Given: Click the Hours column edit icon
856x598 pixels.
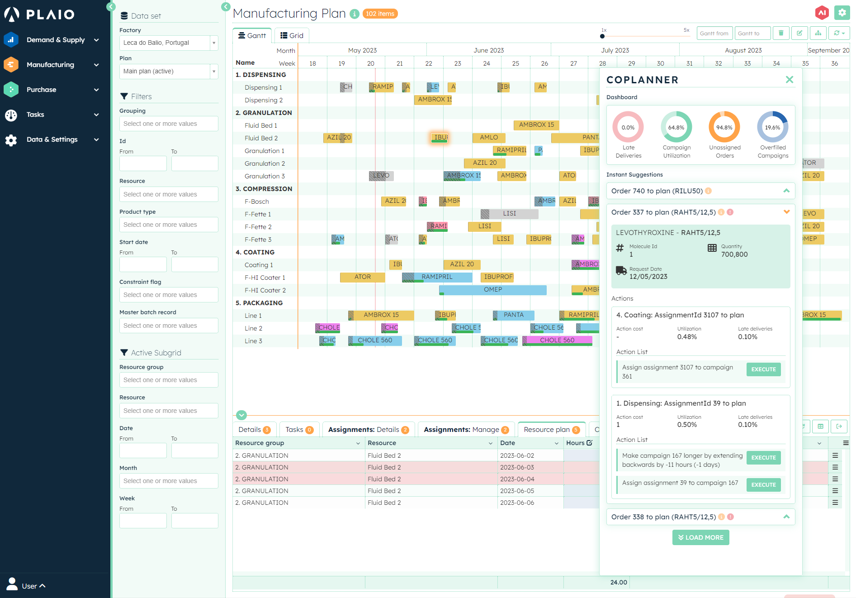Looking at the screenshot, I should click(x=589, y=443).
